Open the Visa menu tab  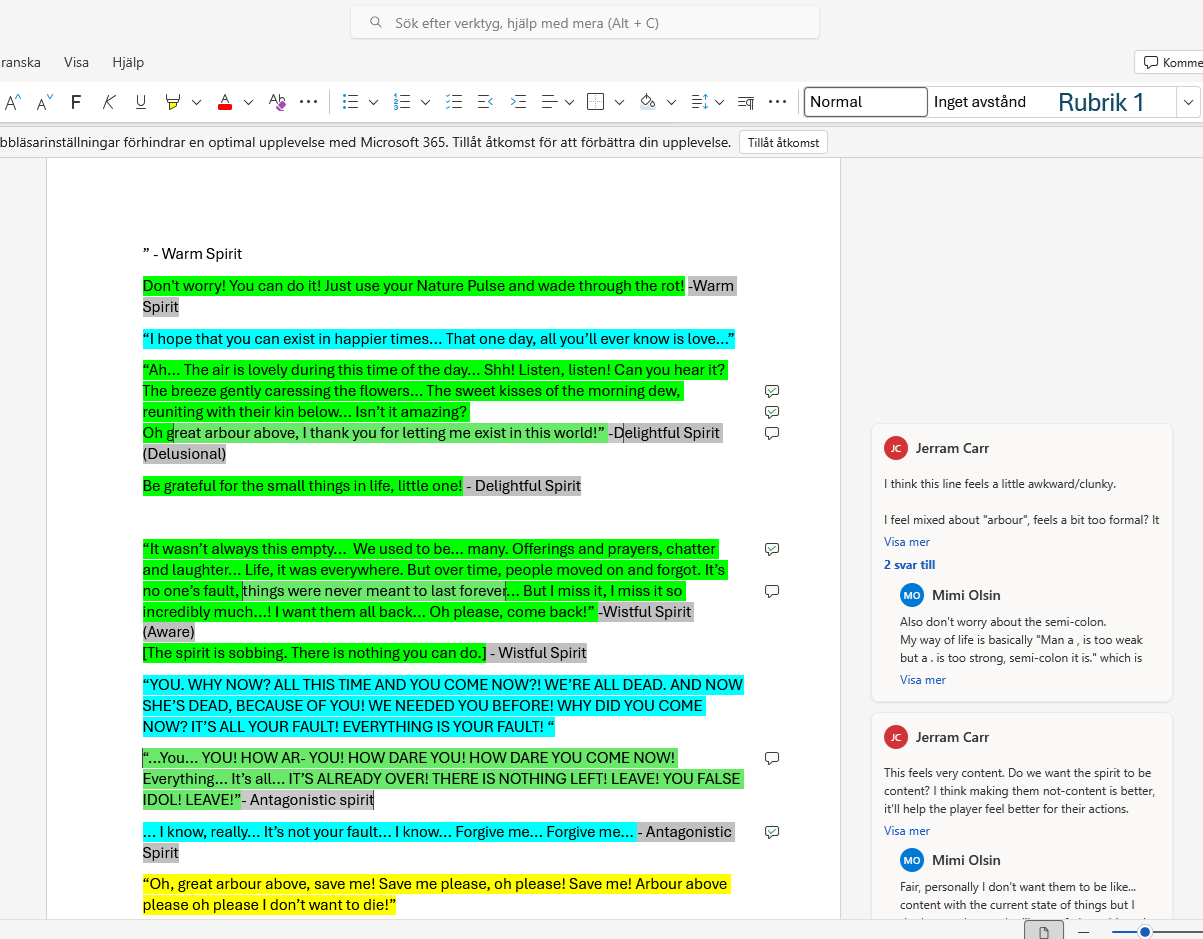tap(76, 62)
